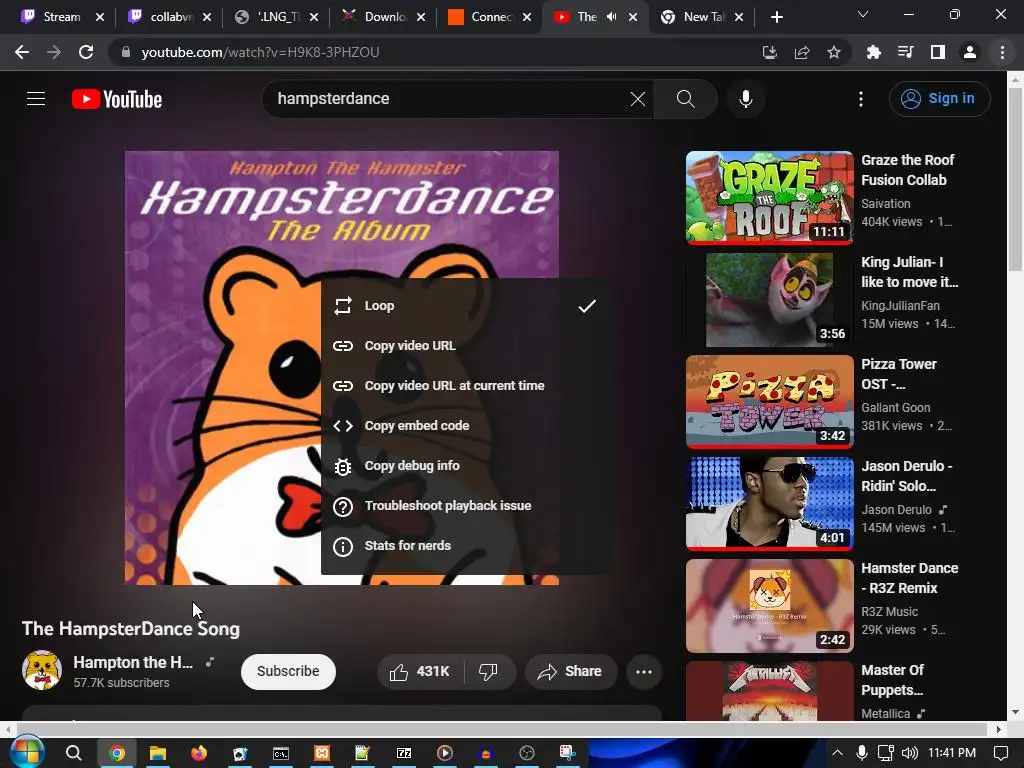Click the taskbar clock 11:41 PM
Viewport: 1024px width, 768px height.
[952, 753]
